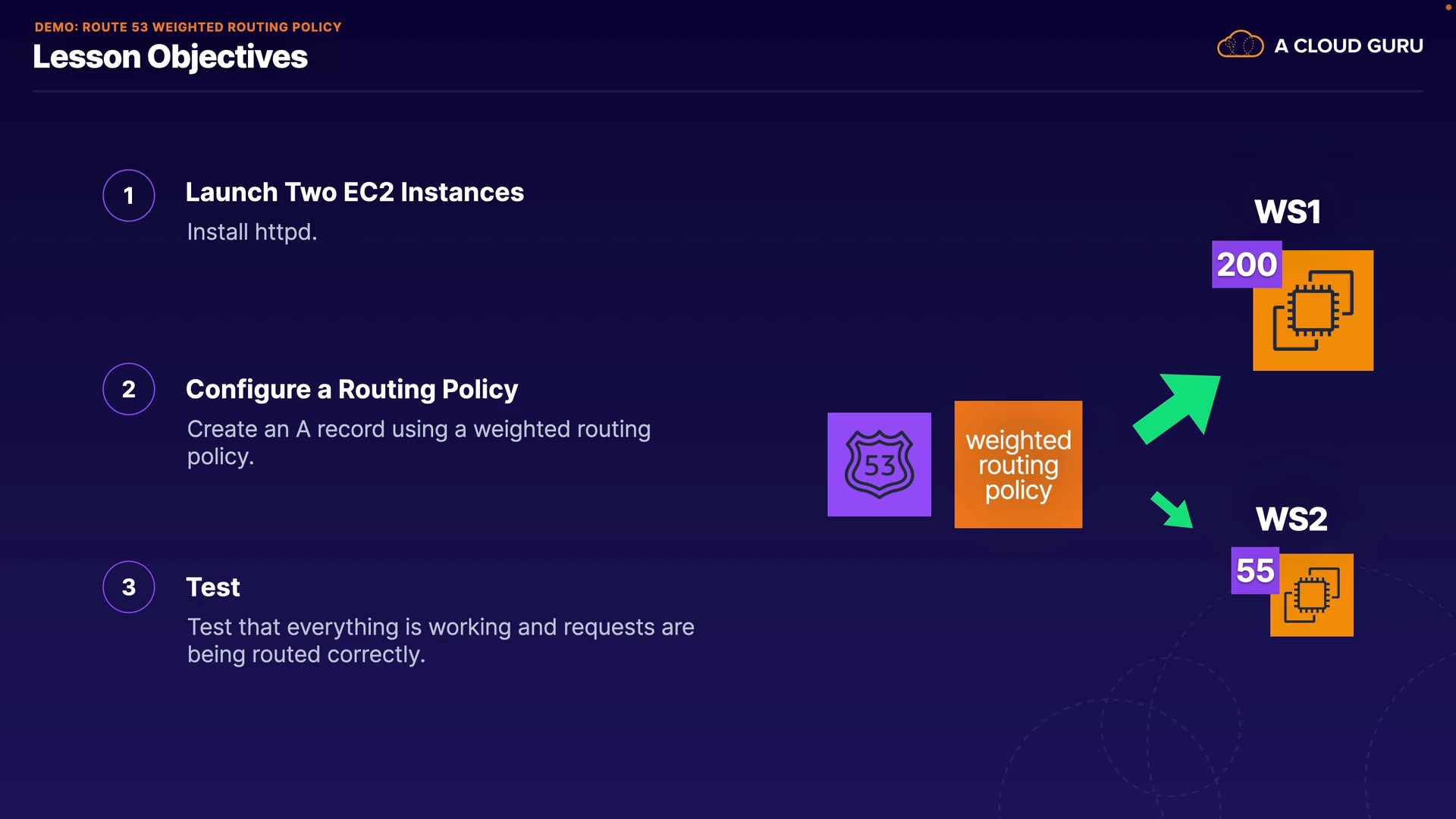Click the numbered circle 1
The height and width of the screenshot is (819, 1456).
pos(129,196)
